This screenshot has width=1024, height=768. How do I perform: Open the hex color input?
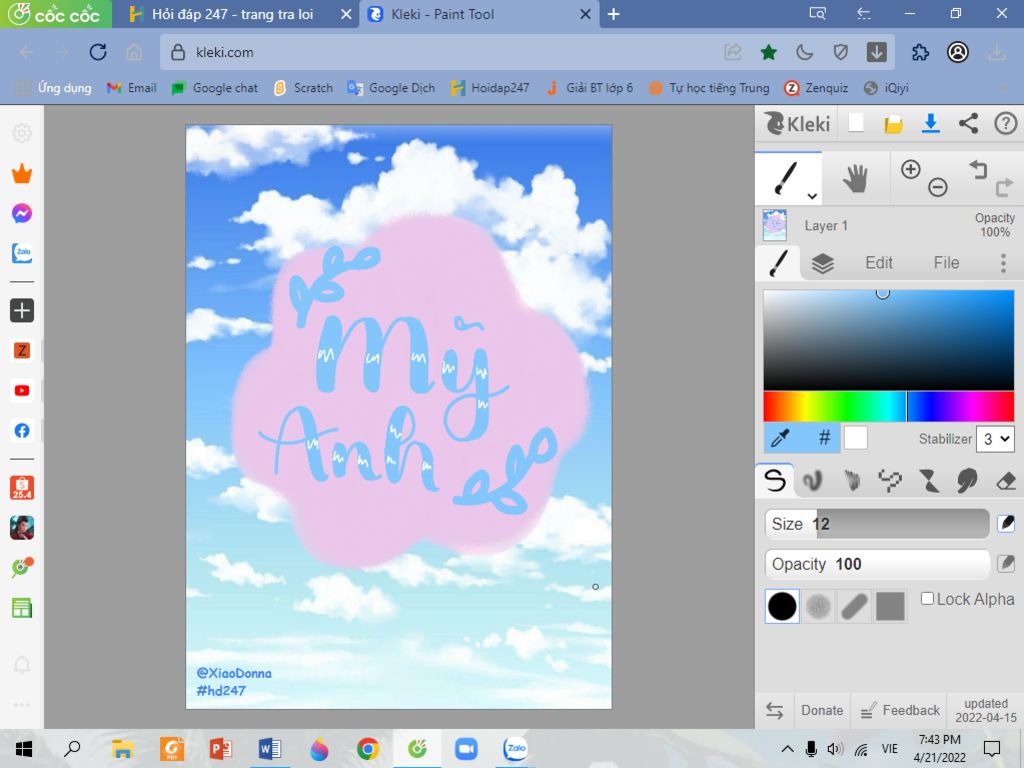(x=824, y=438)
